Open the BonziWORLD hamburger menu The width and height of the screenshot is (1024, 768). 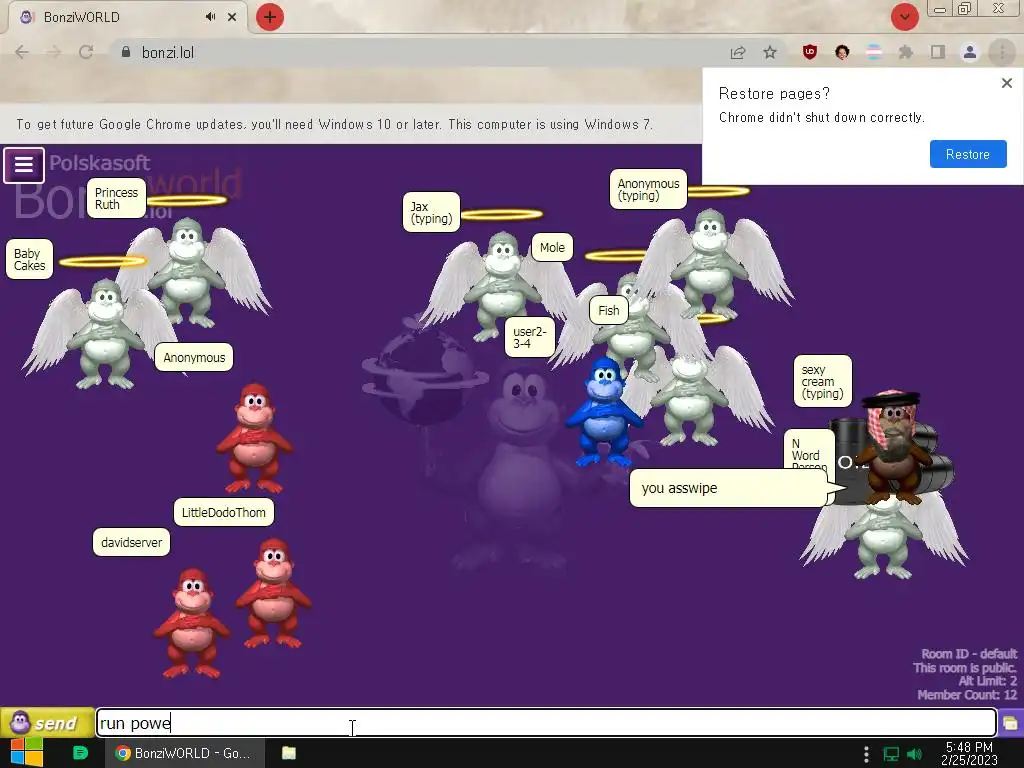[x=24, y=165]
